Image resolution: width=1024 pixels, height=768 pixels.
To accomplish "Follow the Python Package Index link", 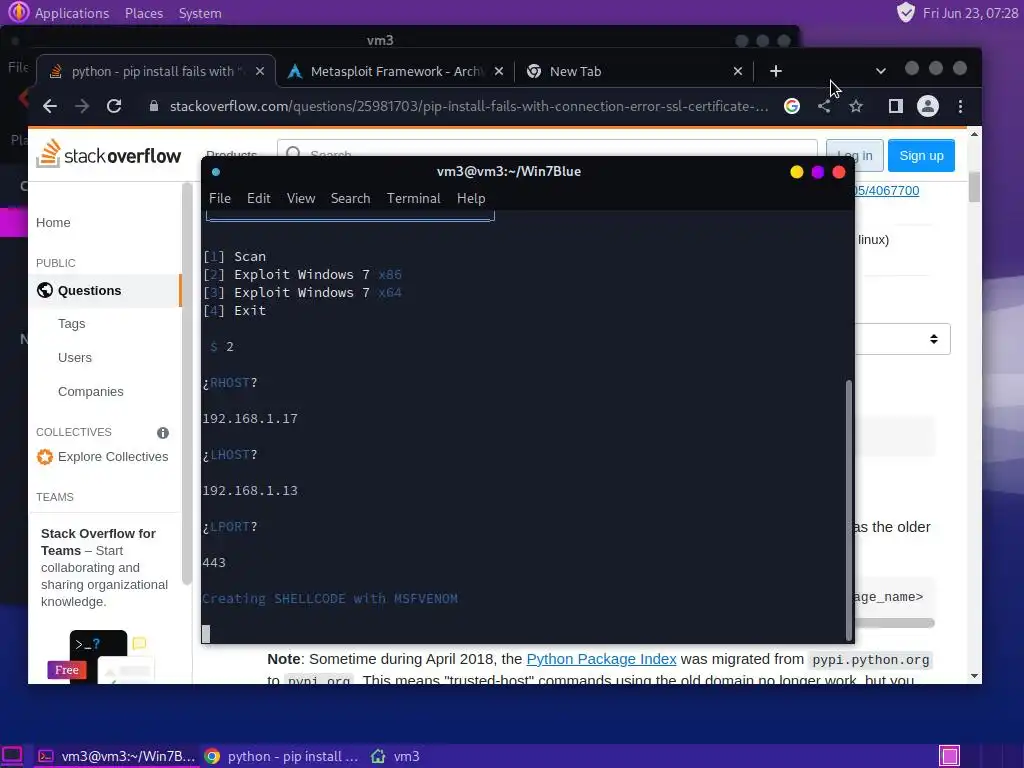I will 601,659.
